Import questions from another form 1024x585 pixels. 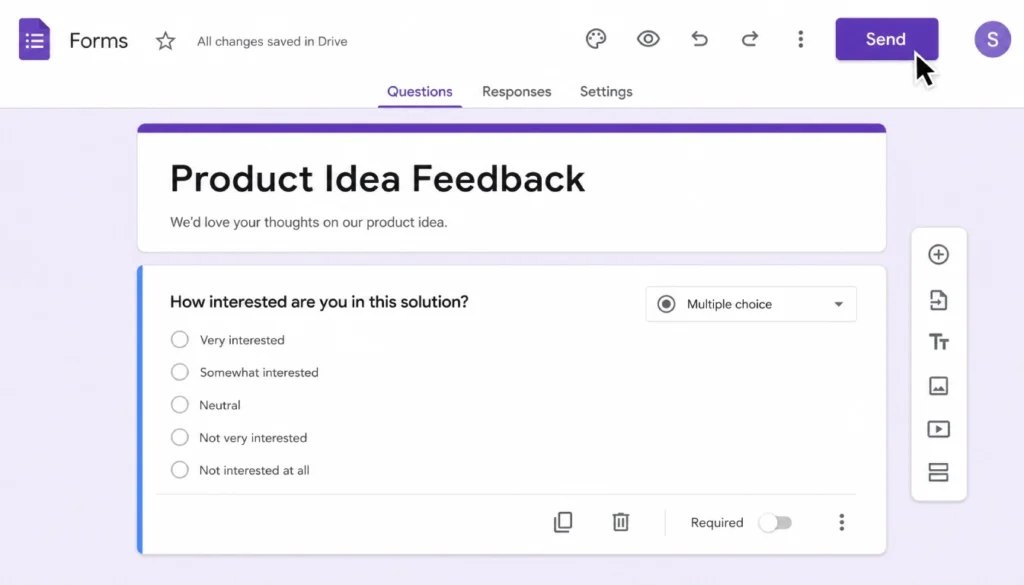(938, 300)
